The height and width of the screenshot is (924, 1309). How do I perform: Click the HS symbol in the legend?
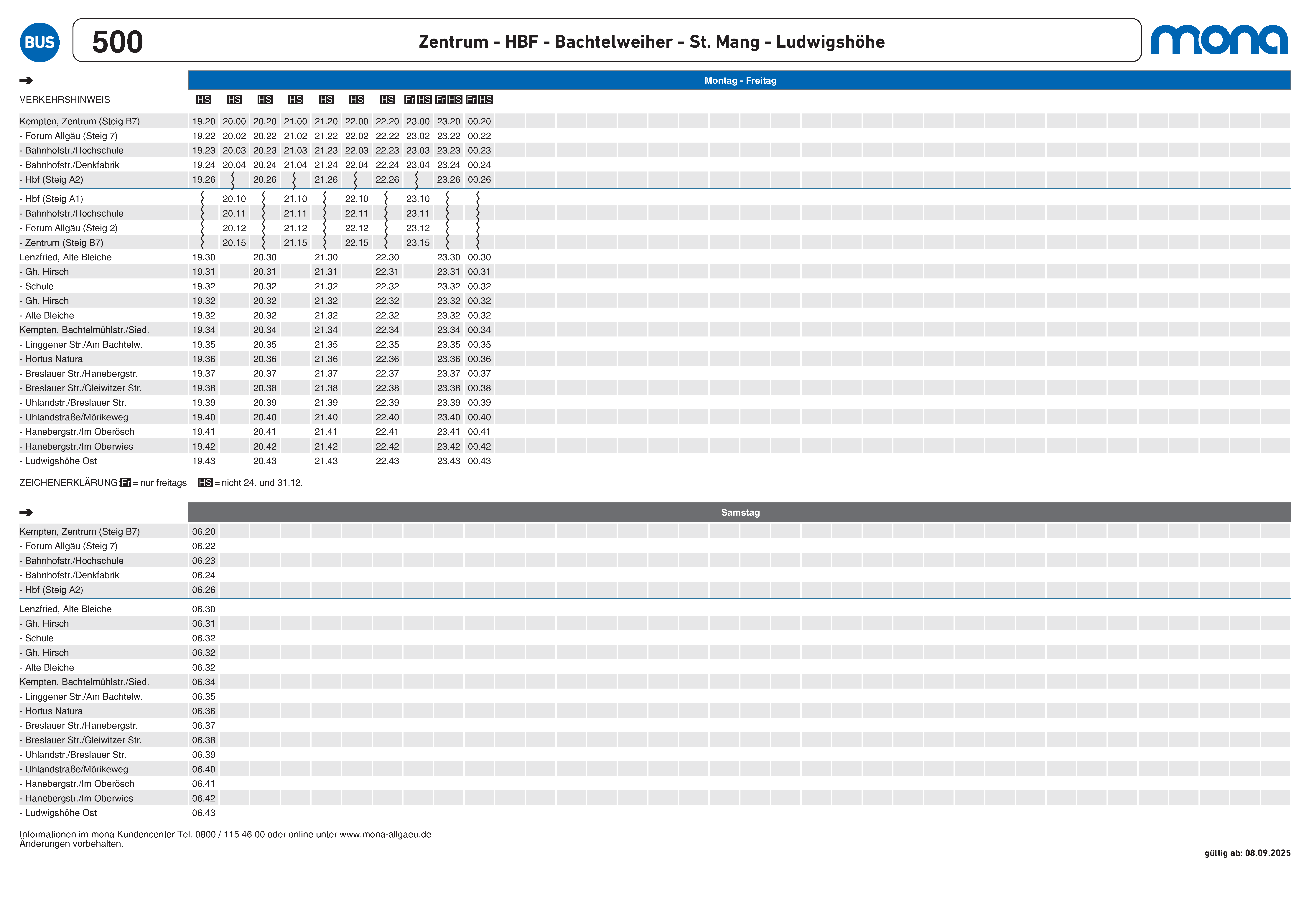click(205, 483)
